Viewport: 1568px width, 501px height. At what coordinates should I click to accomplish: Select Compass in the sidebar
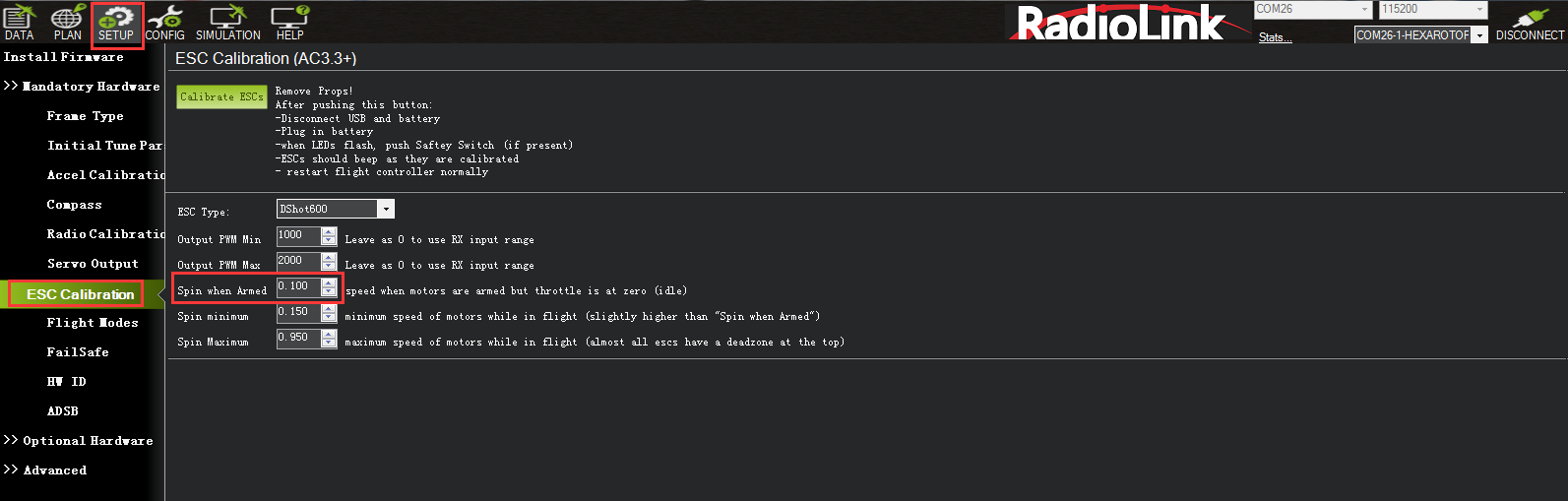75,205
